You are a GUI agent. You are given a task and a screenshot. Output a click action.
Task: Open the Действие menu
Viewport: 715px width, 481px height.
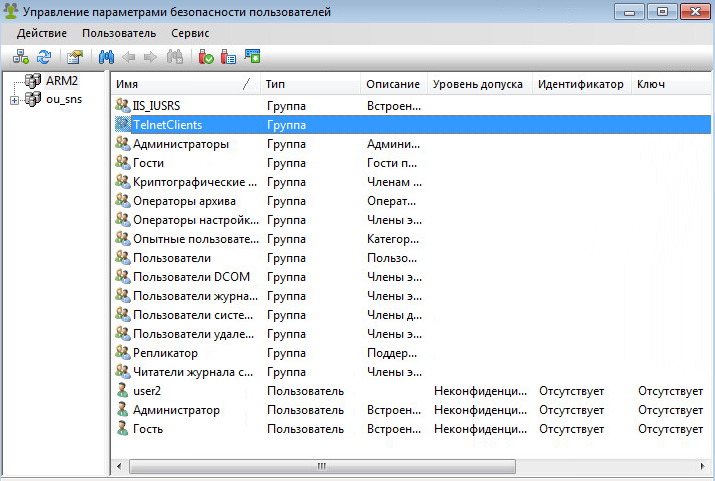(x=41, y=33)
